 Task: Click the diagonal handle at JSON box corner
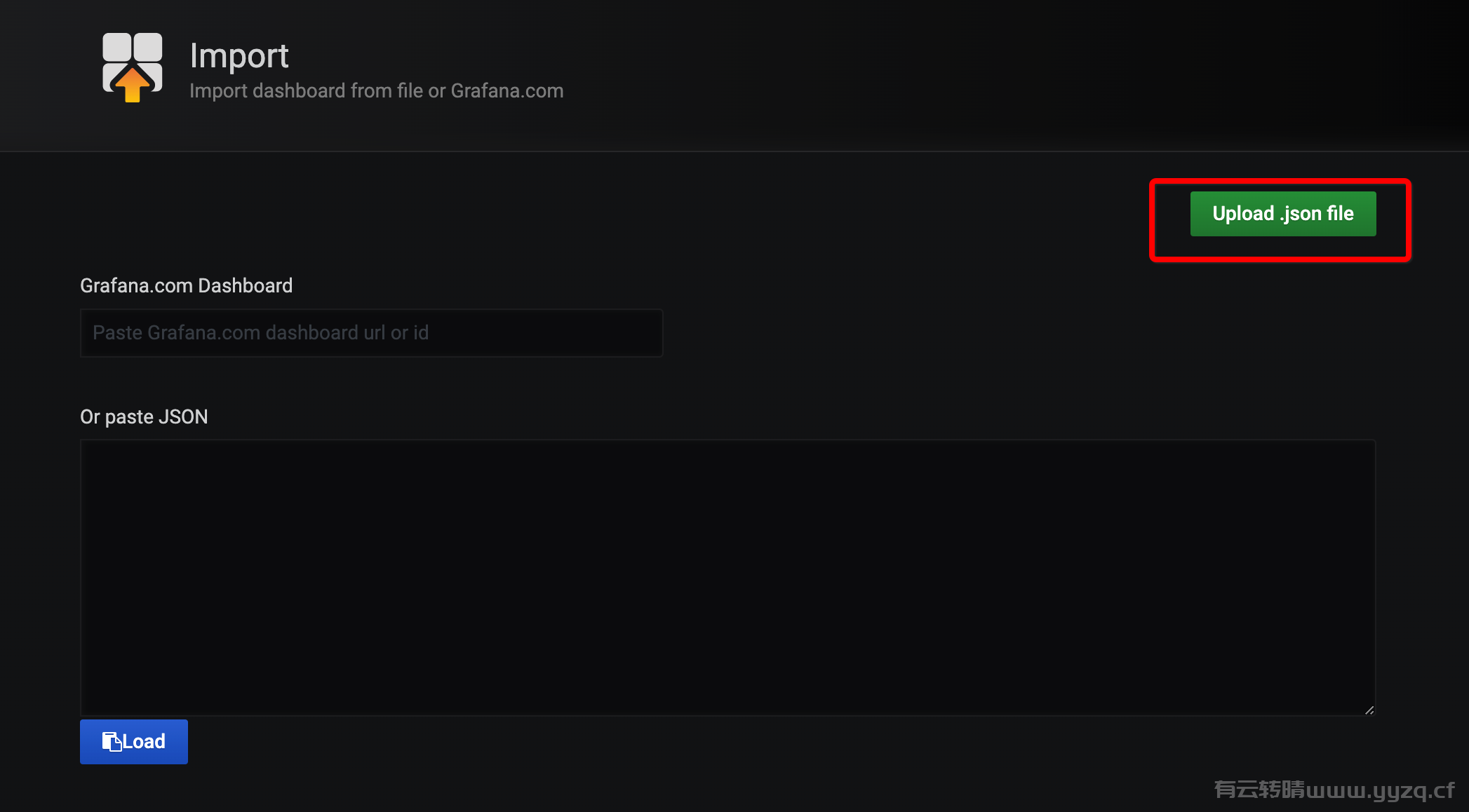[x=1369, y=710]
